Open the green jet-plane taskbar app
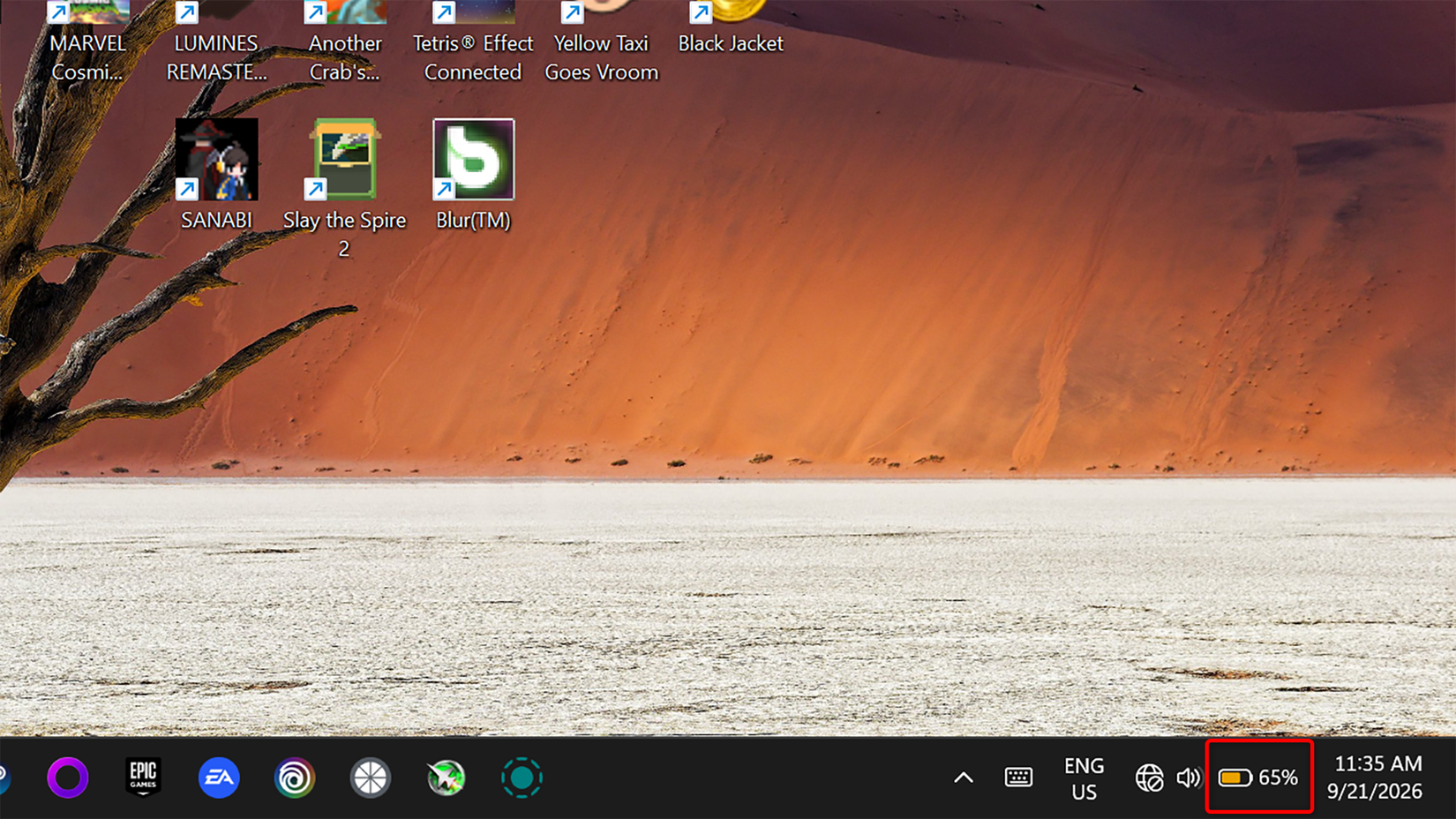Screen dimensions: 1456x819 447,778
